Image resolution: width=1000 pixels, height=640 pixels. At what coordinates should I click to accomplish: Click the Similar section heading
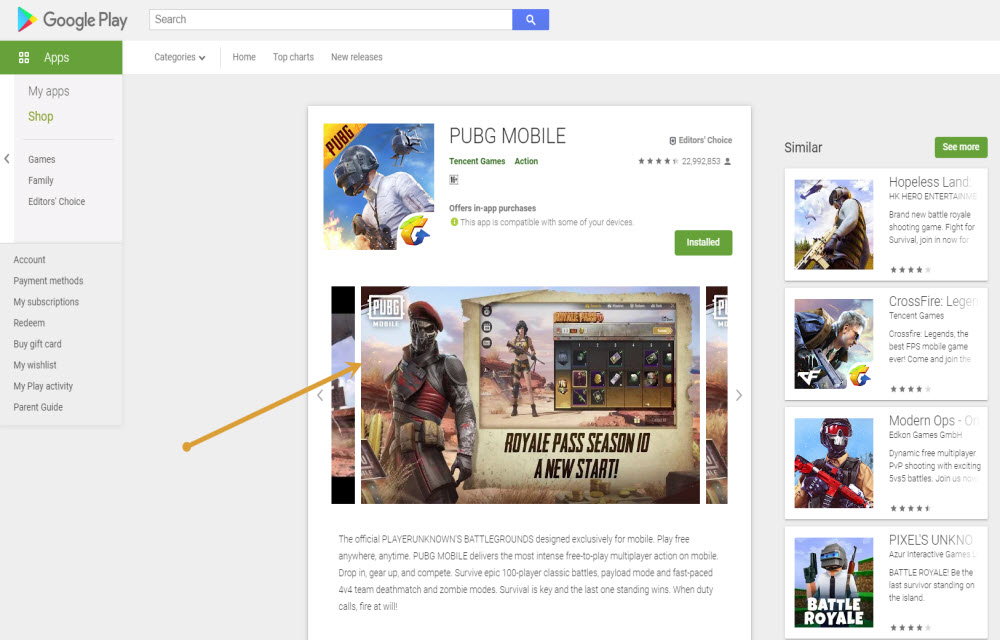tap(803, 147)
